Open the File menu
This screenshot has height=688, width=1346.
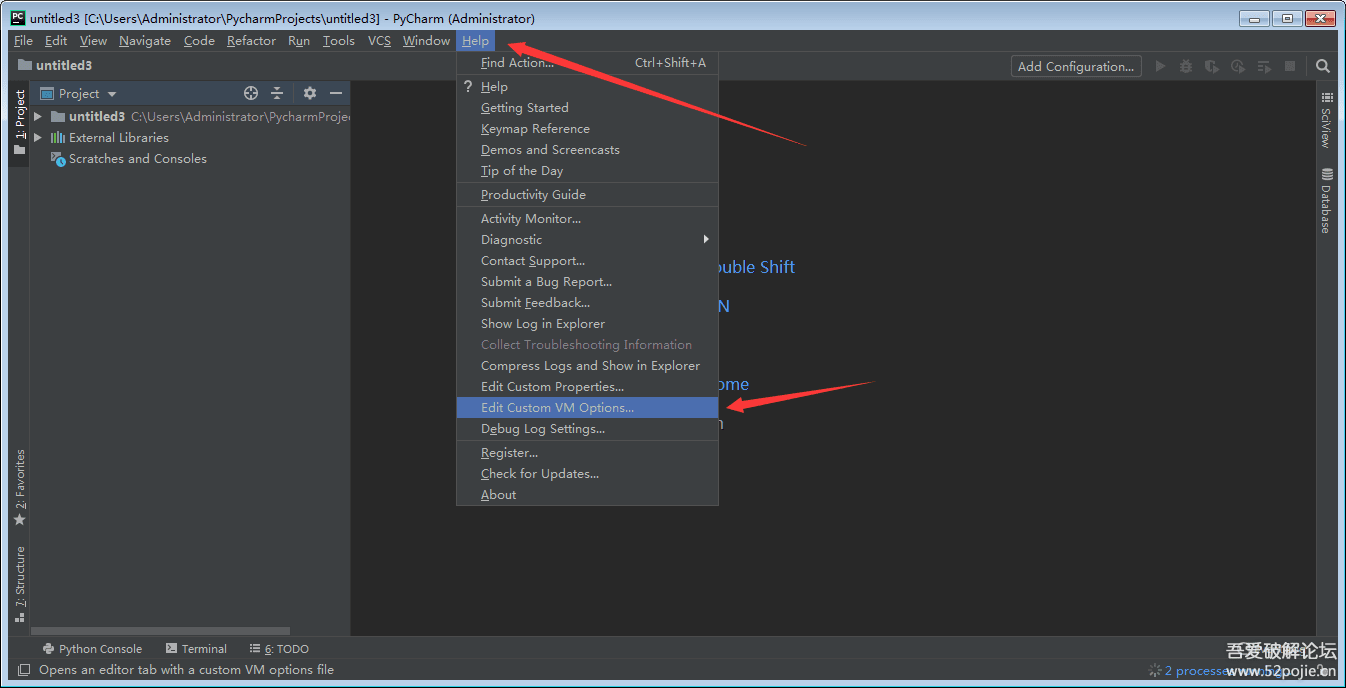point(23,41)
